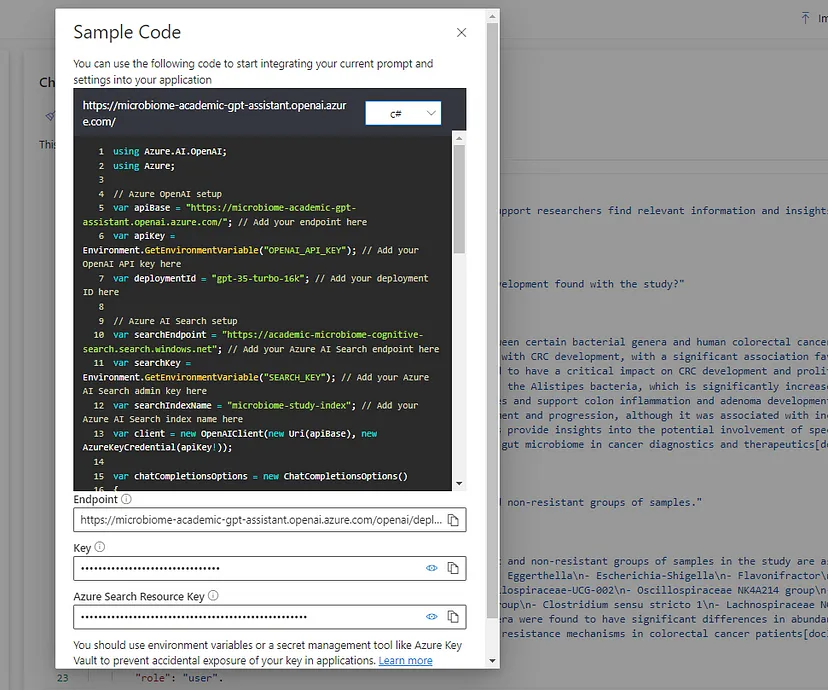Close the Sample Code dialog
The height and width of the screenshot is (690, 828).
(461, 33)
